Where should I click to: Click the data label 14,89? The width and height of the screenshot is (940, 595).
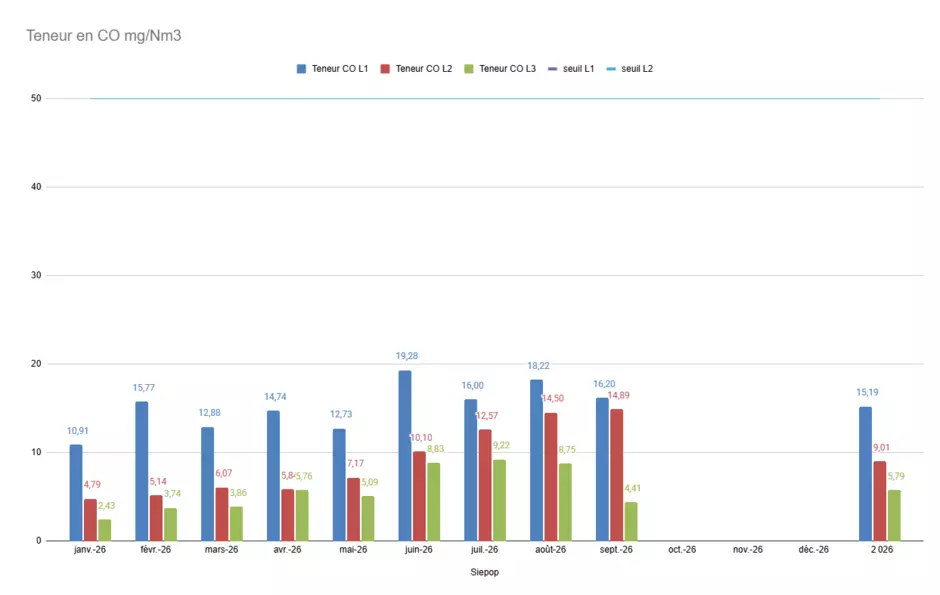tap(619, 395)
